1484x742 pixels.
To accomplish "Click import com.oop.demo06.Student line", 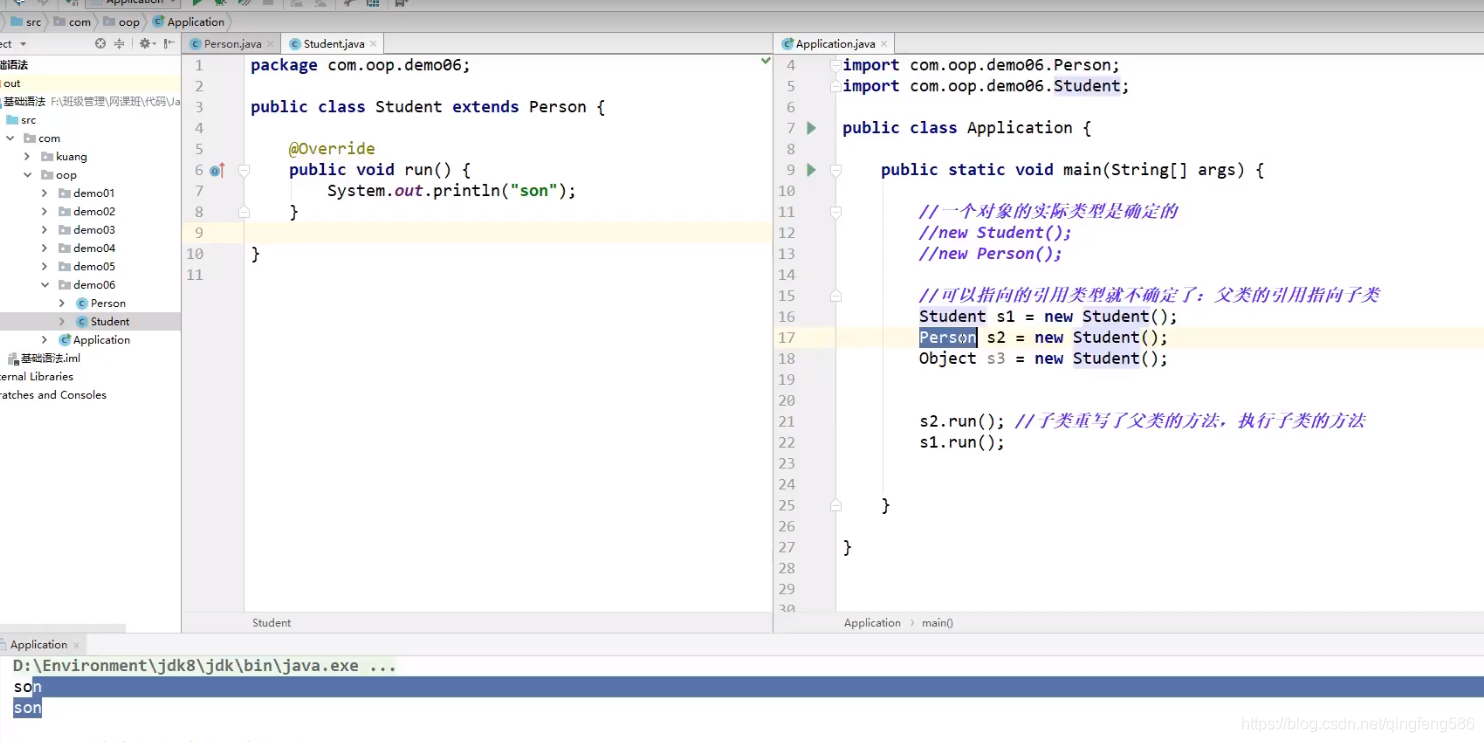I will (986, 86).
